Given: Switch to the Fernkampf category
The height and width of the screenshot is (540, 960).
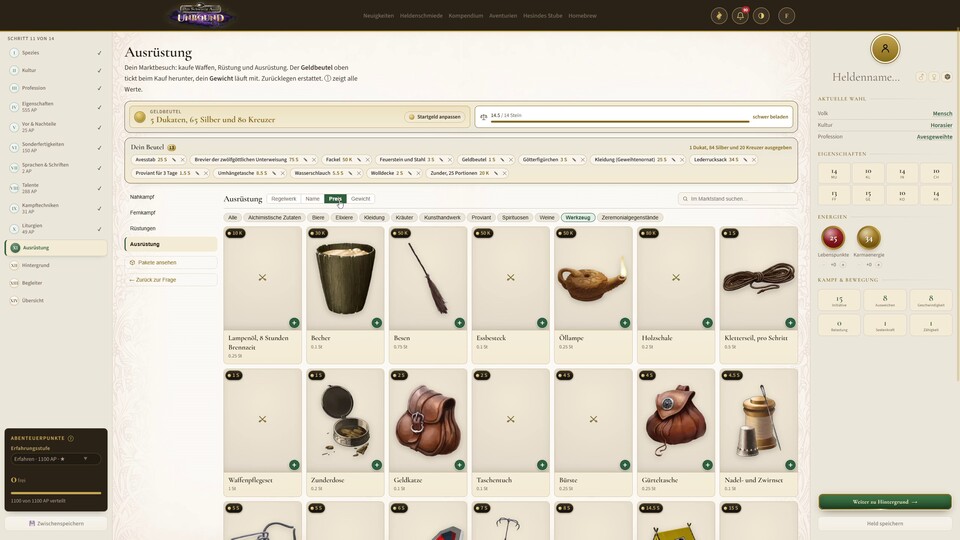Looking at the screenshot, I should point(170,212).
